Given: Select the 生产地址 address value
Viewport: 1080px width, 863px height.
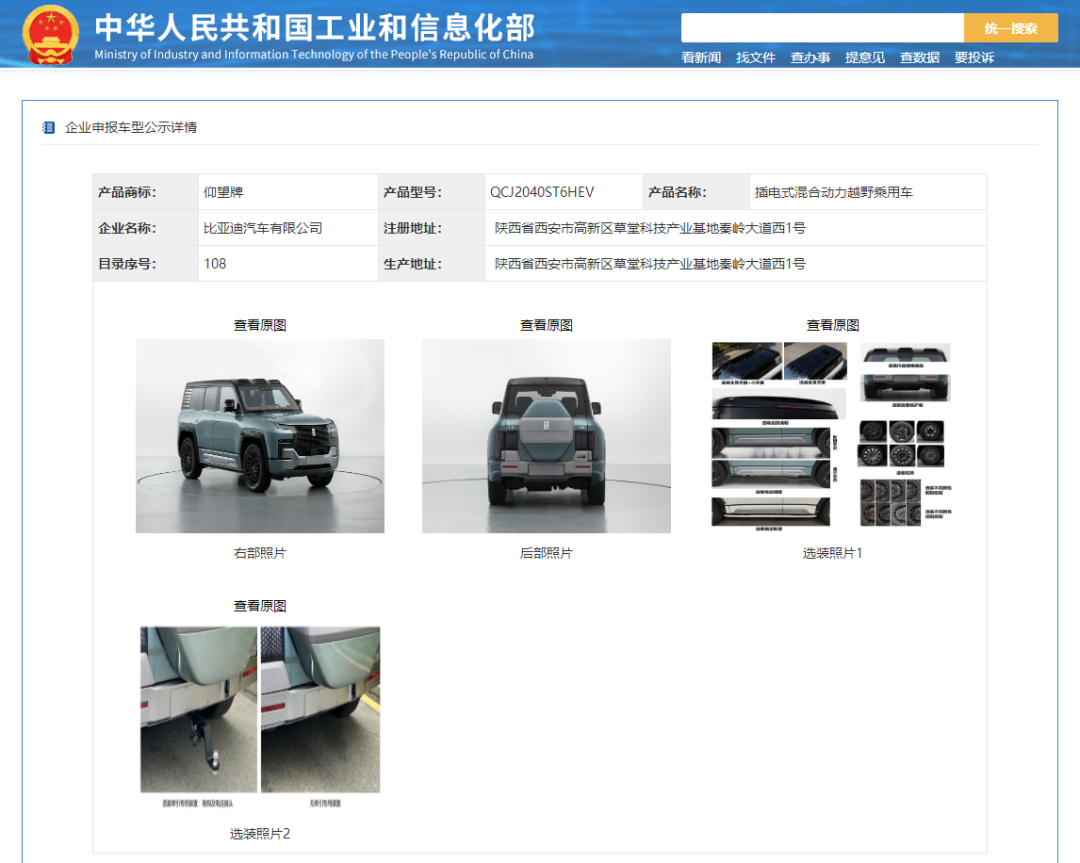Looking at the screenshot, I should 650,264.
